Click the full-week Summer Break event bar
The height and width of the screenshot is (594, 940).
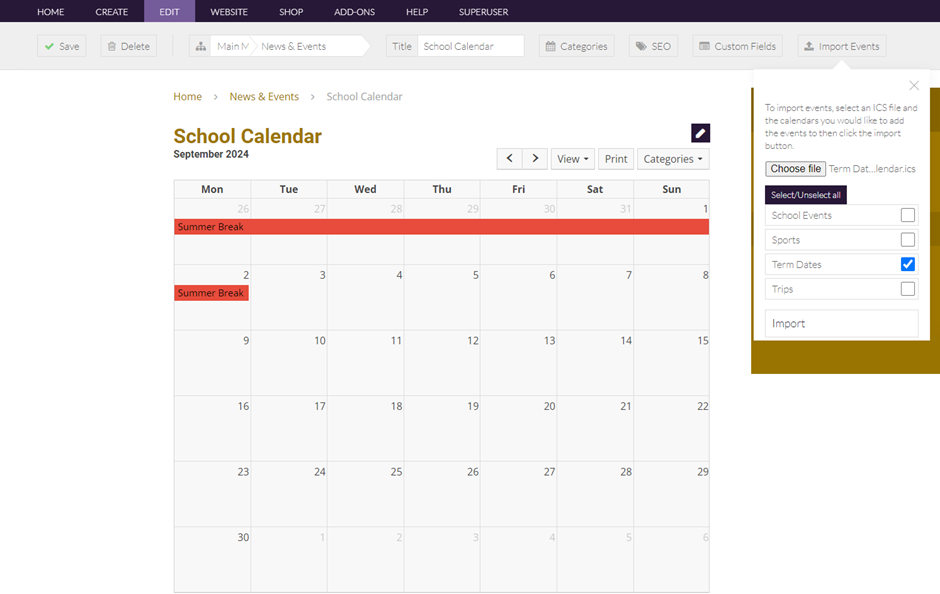[442, 227]
